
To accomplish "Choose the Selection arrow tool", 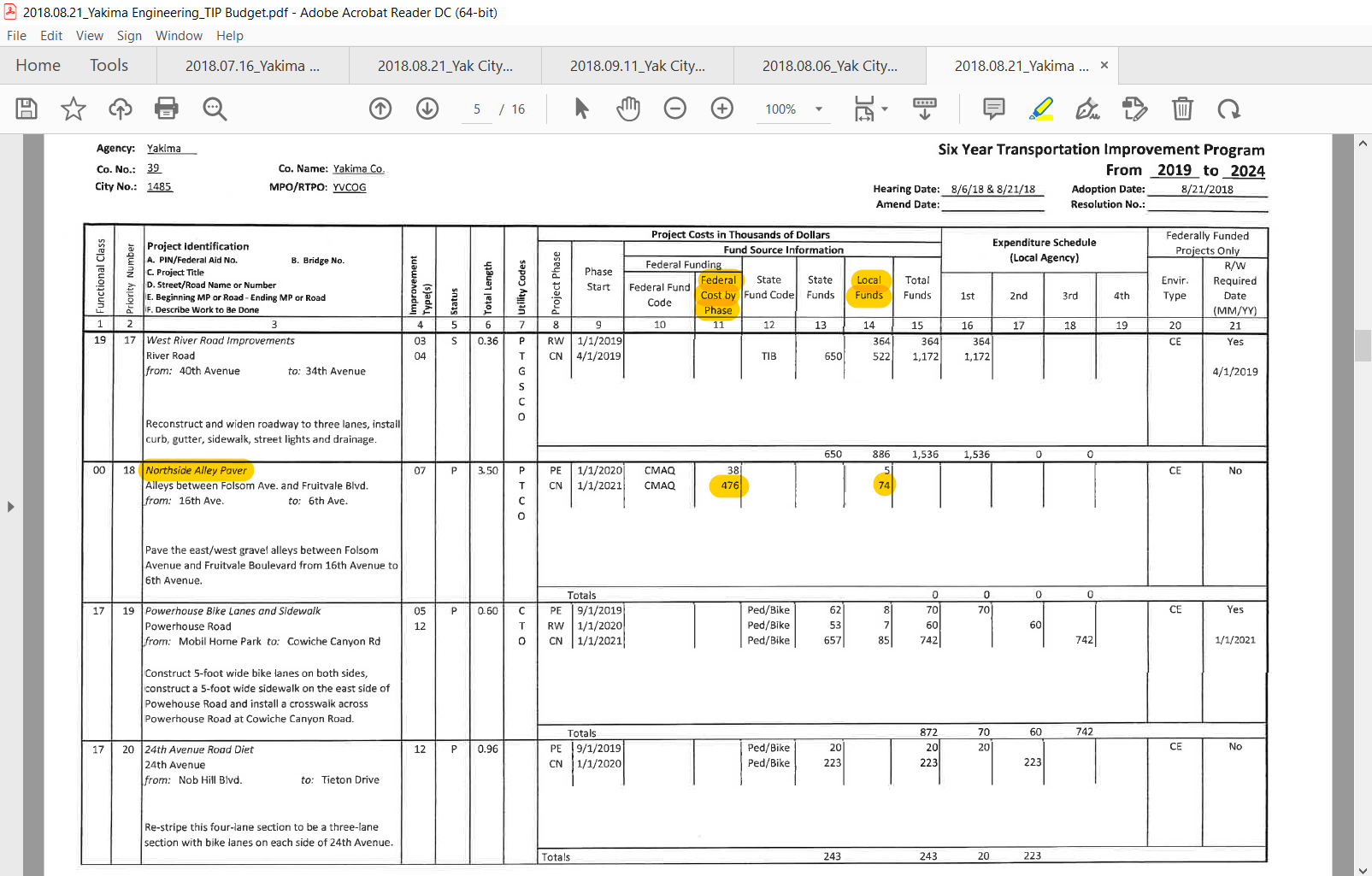I will pos(582,109).
